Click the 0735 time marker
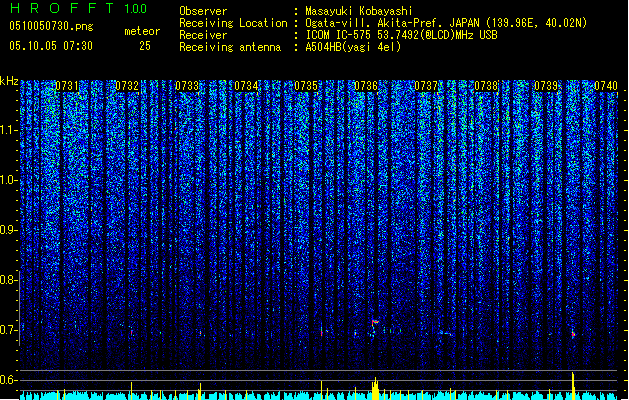This screenshot has height=400, width=629. tap(306, 86)
